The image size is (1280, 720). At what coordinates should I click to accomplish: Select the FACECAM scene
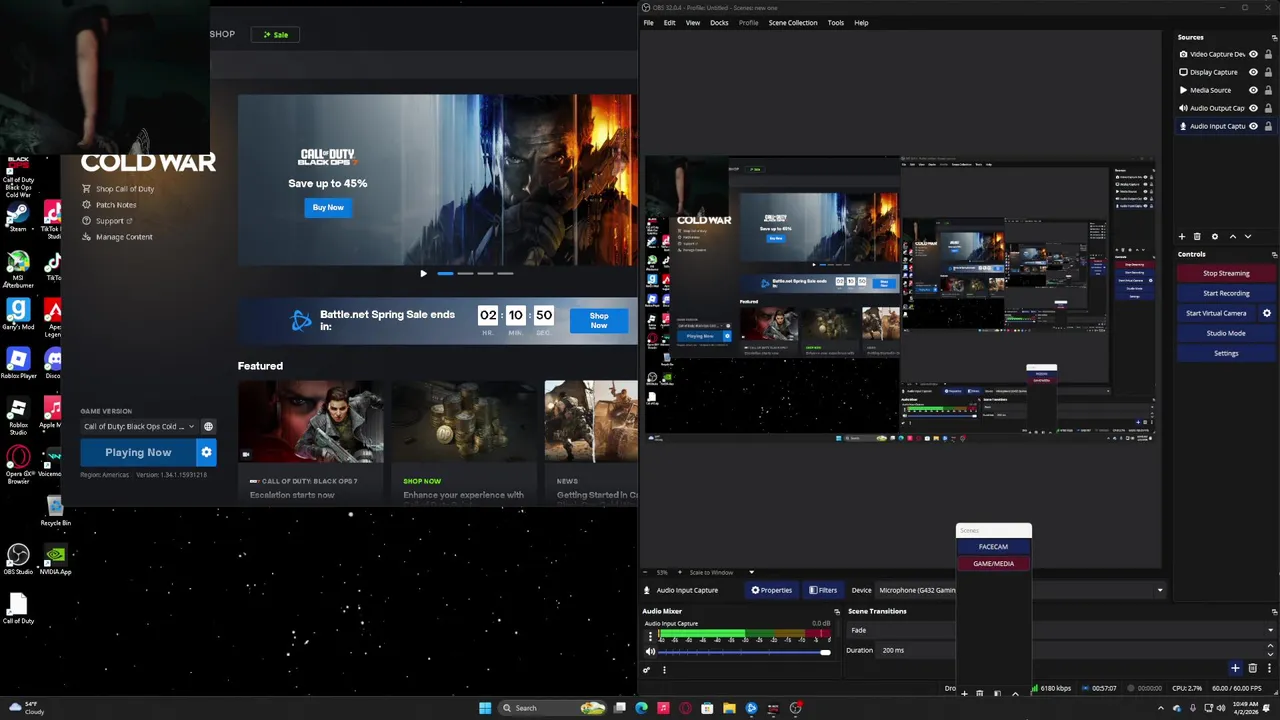pos(993,547)
